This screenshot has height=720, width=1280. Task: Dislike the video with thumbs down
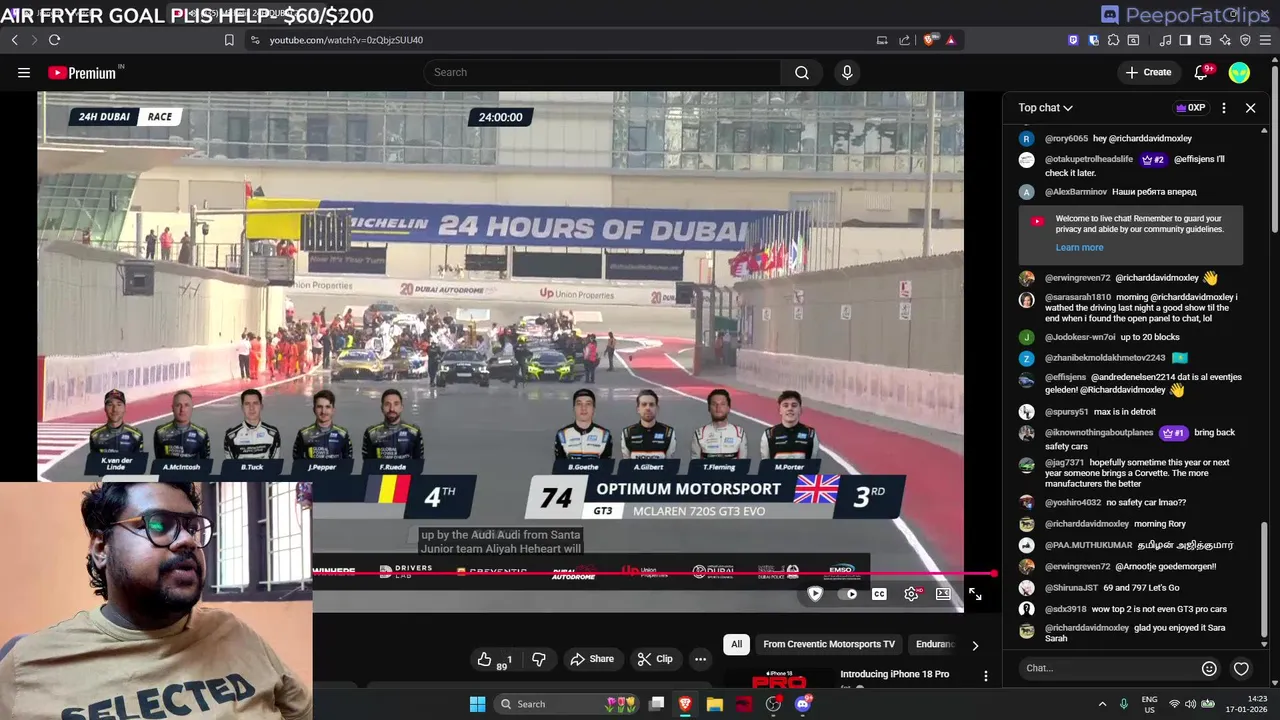(539, 659)
